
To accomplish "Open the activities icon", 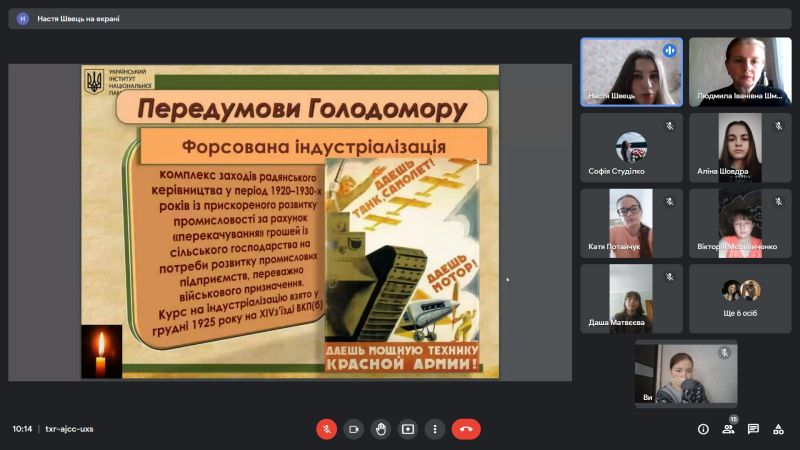I will pyautogui.click(x=778, y=429).
